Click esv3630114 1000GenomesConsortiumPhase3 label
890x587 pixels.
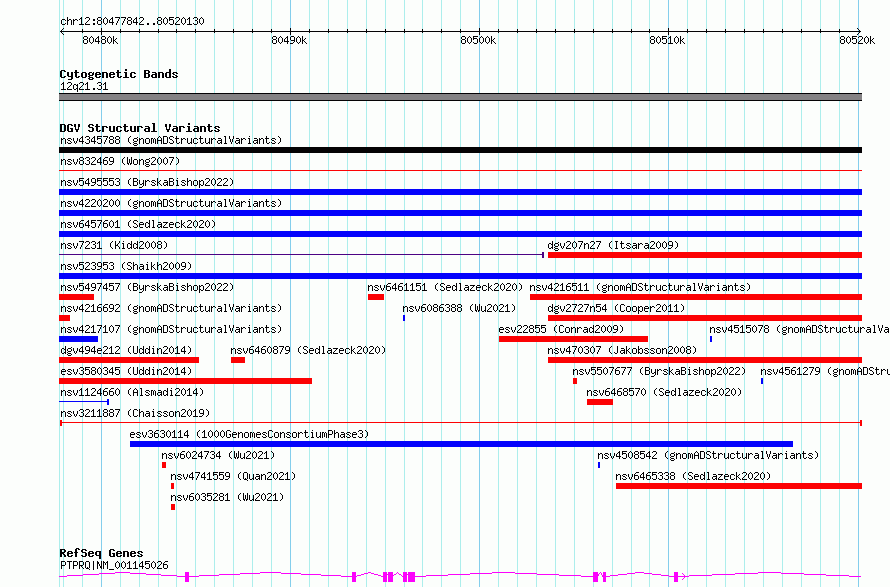point(249,434)
